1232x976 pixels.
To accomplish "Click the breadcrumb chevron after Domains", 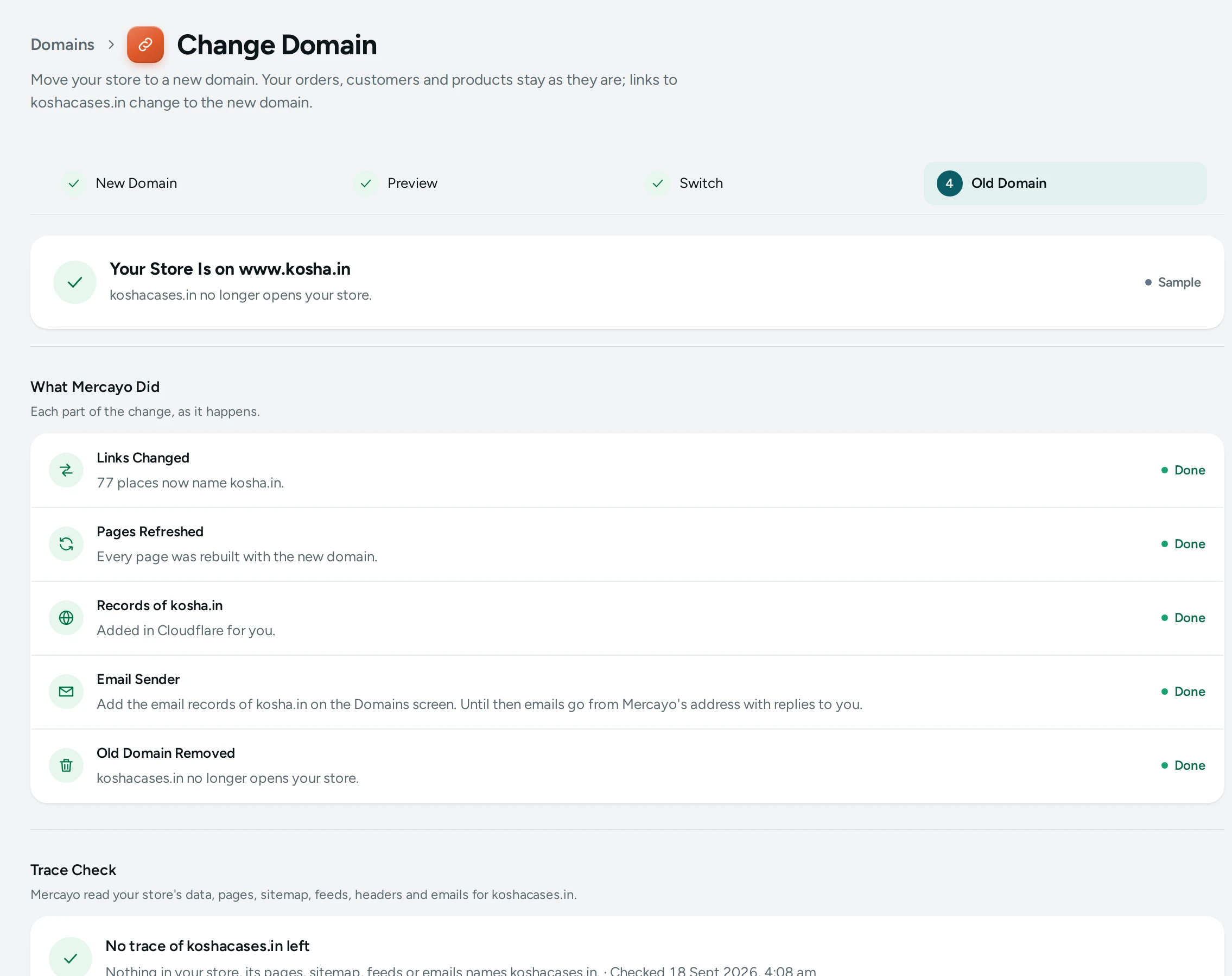I will (x=111, y=45).
